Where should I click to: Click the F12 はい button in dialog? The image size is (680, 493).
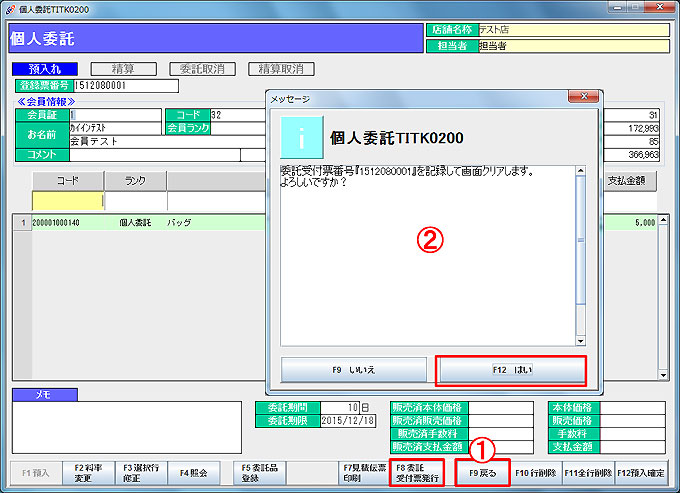pyautogui.click(x=511, y=370)
